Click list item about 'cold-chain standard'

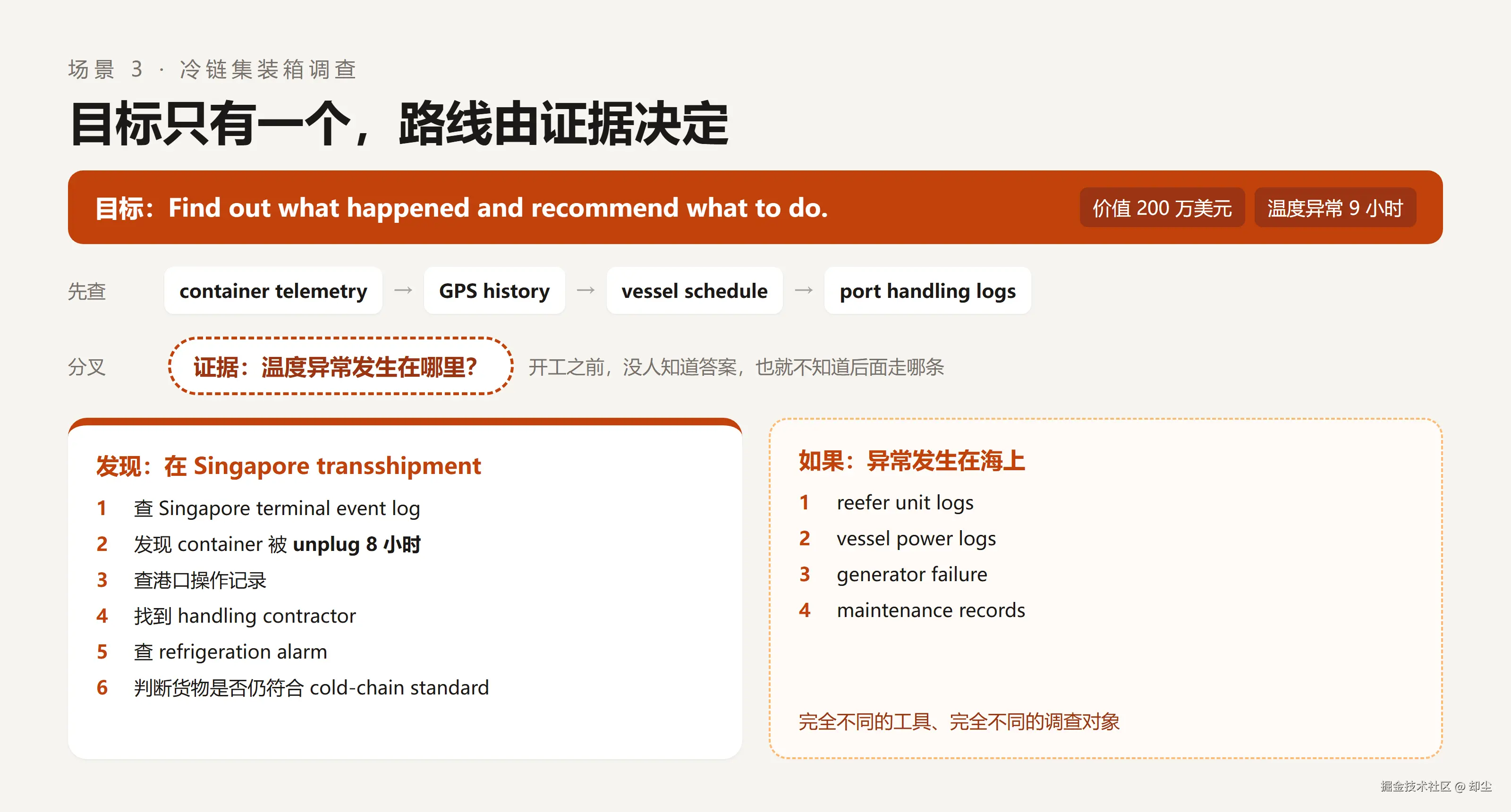[312, 688]
